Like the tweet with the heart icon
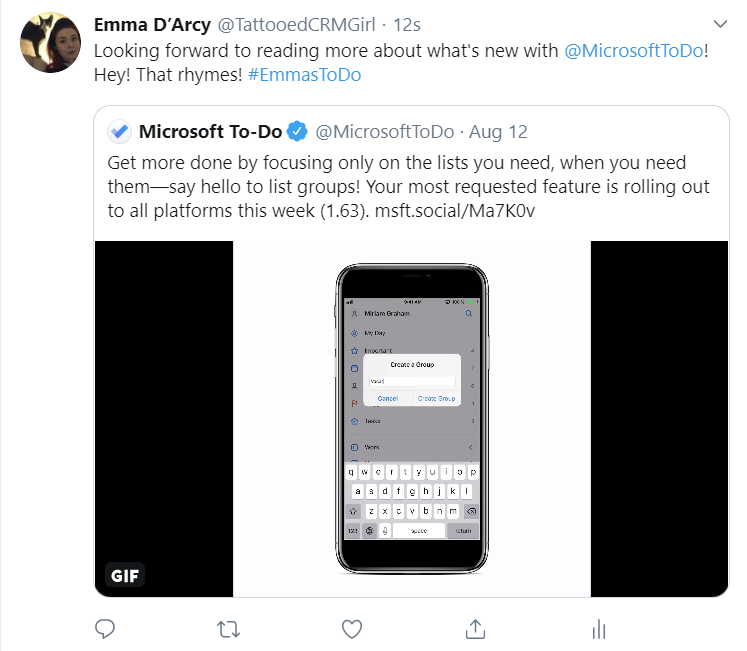The width and height of the screenshot is (747, 651). [x=351, y=628]
